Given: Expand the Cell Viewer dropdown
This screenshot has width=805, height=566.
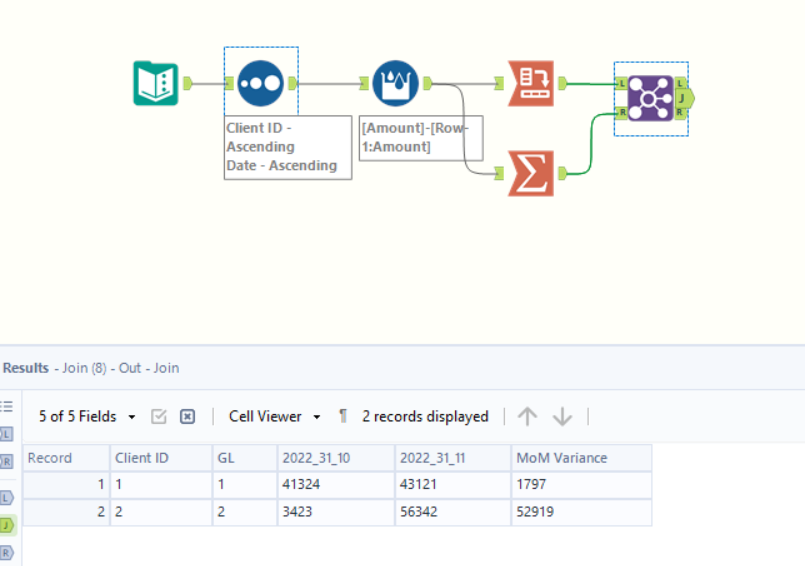Looking at the screenshot, I should coord(274,417).
